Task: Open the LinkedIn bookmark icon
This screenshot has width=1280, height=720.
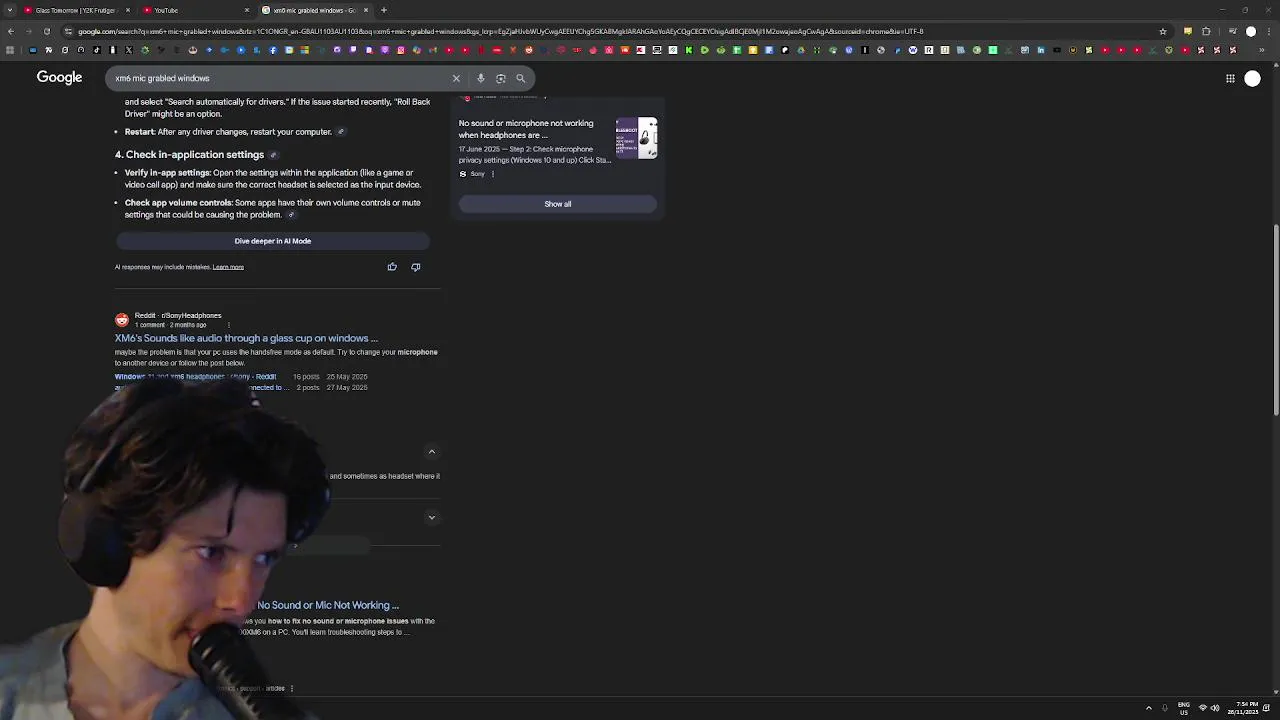Action: click(1041, 50)
